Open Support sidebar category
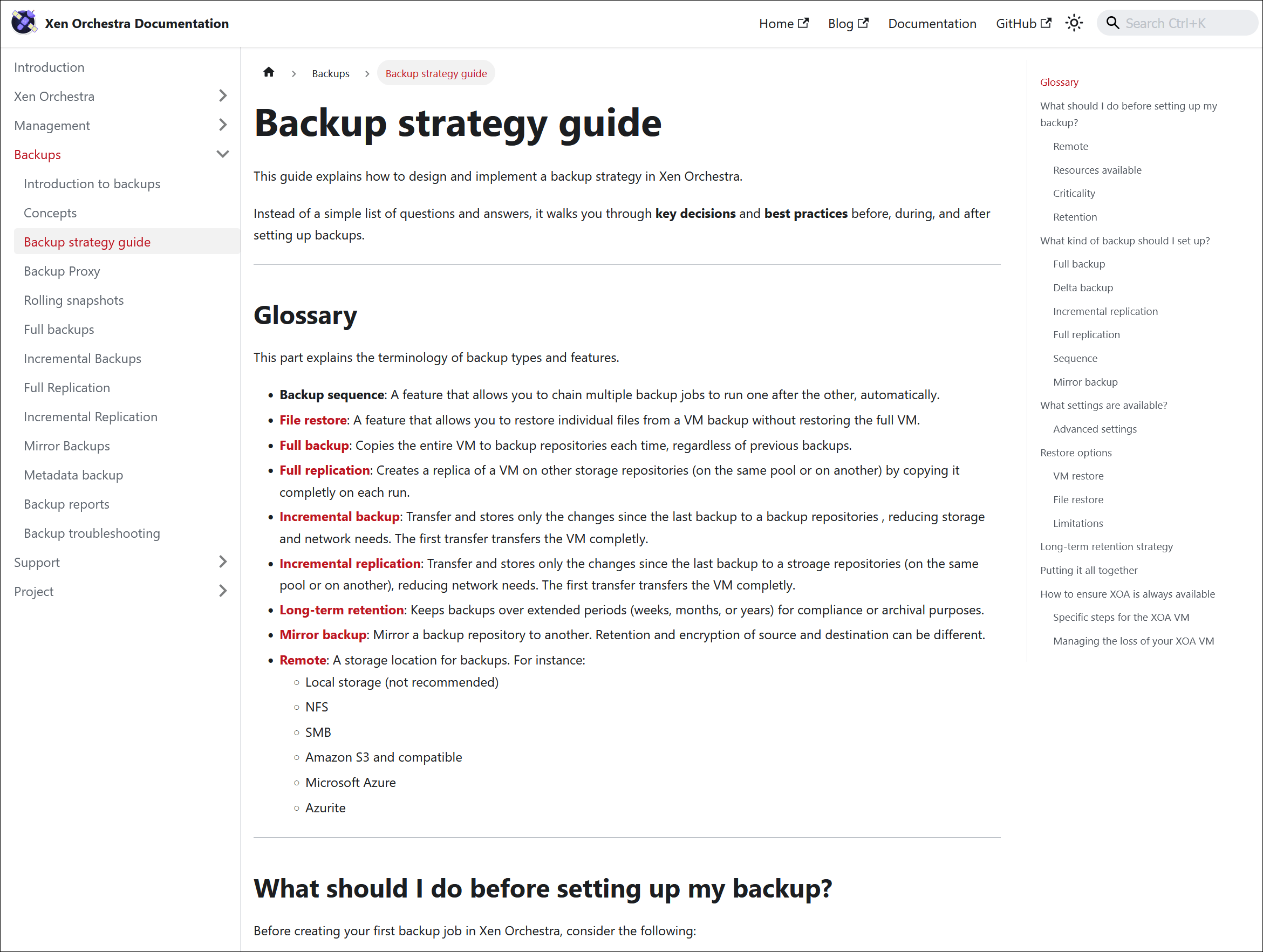This screenshot has width=1263, height=952. coord(37,562)
